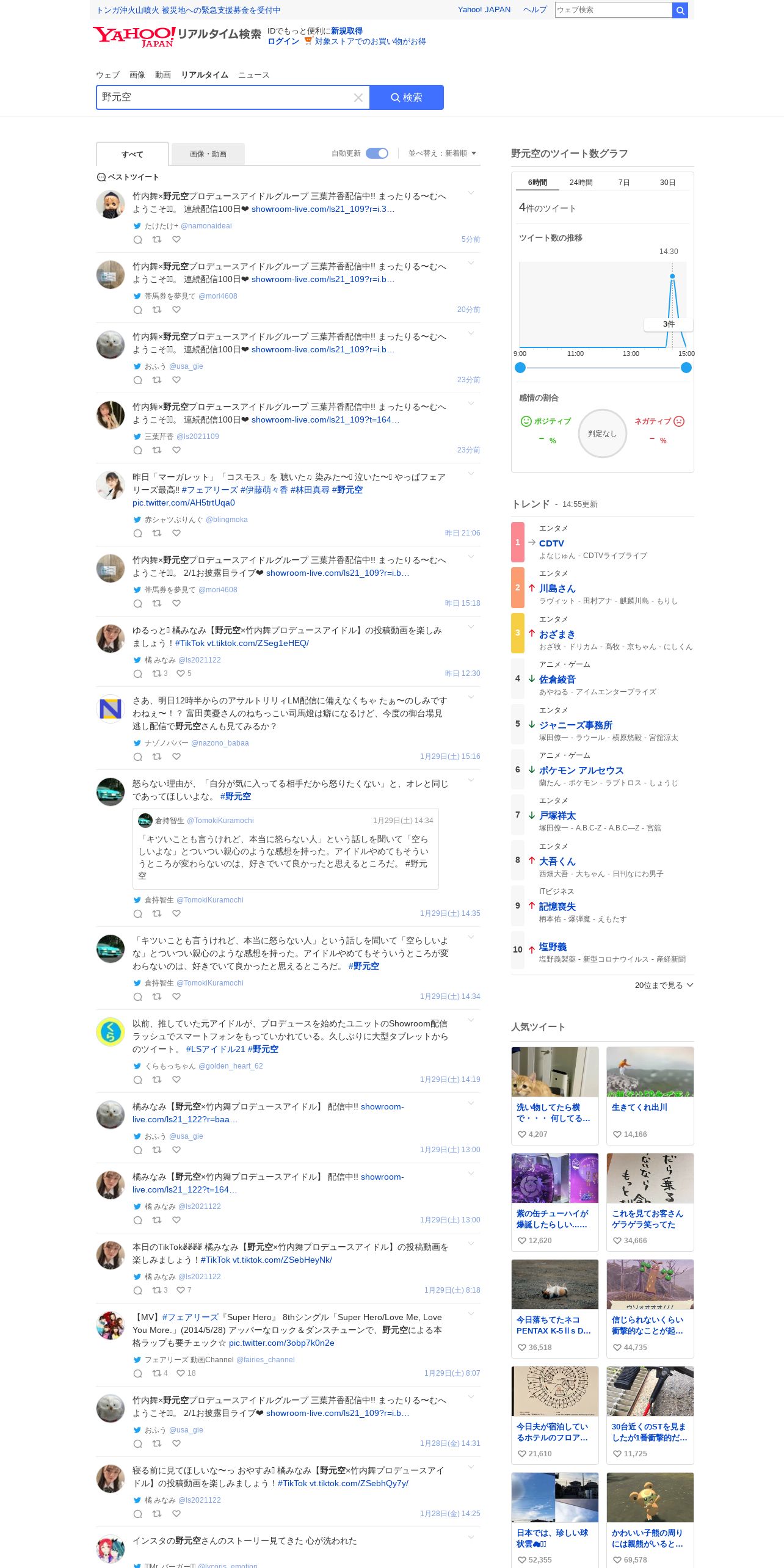
Task: Like the 1月29日 14:34 TomokiKuramochi tweet
Action: coord(176,996)
